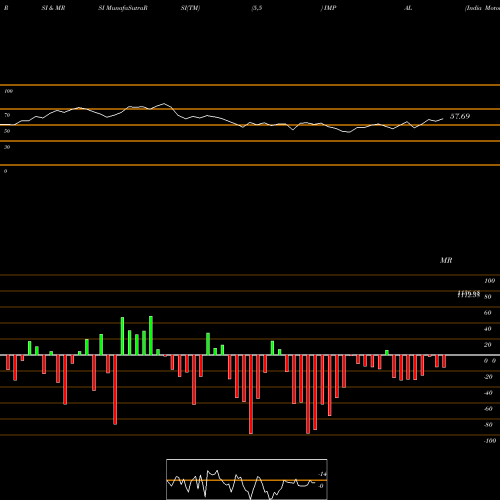Click the MR axis label -60
500x500 pixels.
[x=488, y=409]
